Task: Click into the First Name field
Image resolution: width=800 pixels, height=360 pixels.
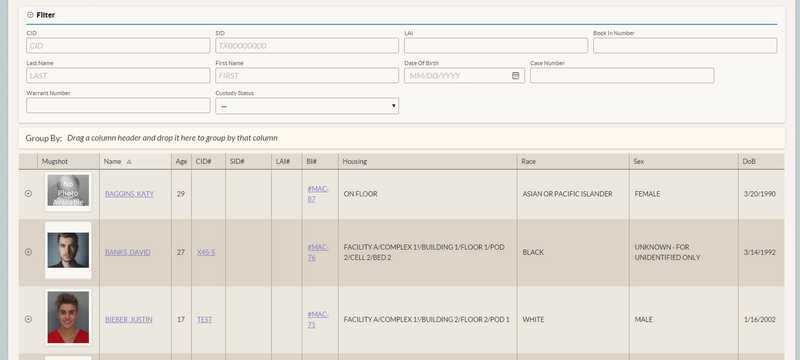Action: [x=307, y=75]
